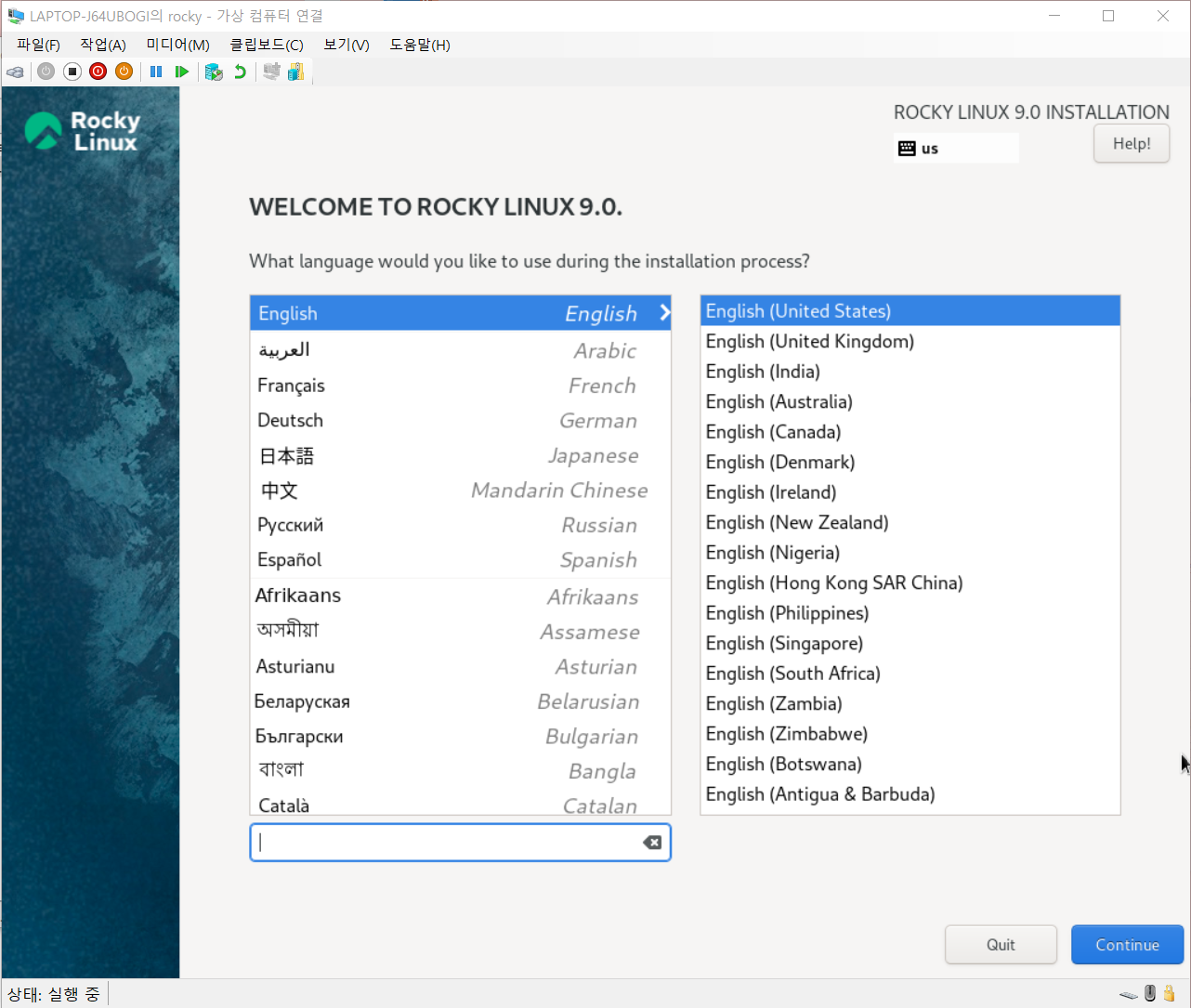This screenshot has width=1191, height=1008.
Task: Click the grey Start power icon
Action: pos(46,72)
